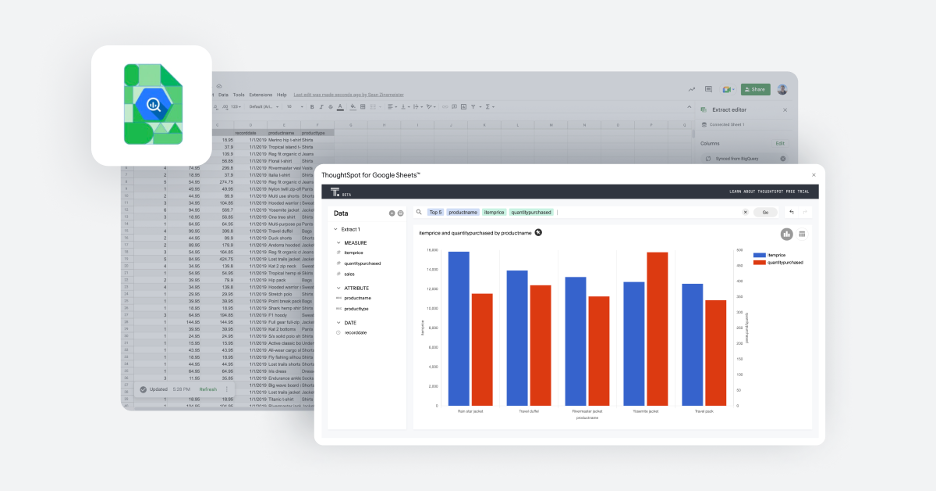Open the Google Meet call button
Screen dimensions: 936x492
728,90
